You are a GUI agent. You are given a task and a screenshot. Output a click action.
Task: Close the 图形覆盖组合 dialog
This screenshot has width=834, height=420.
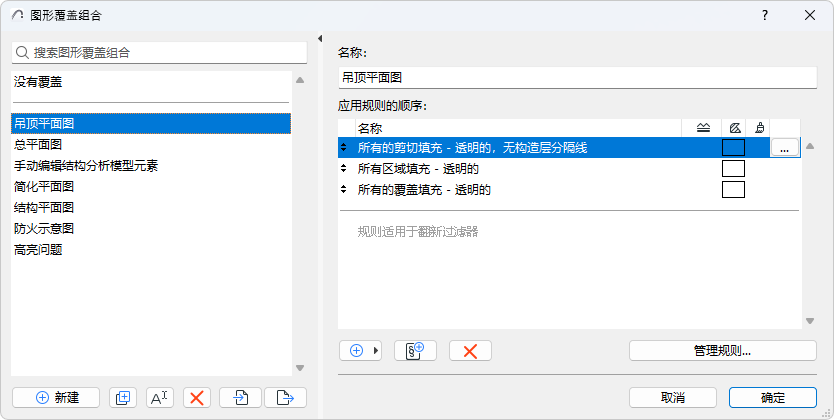tap(810, 15)
